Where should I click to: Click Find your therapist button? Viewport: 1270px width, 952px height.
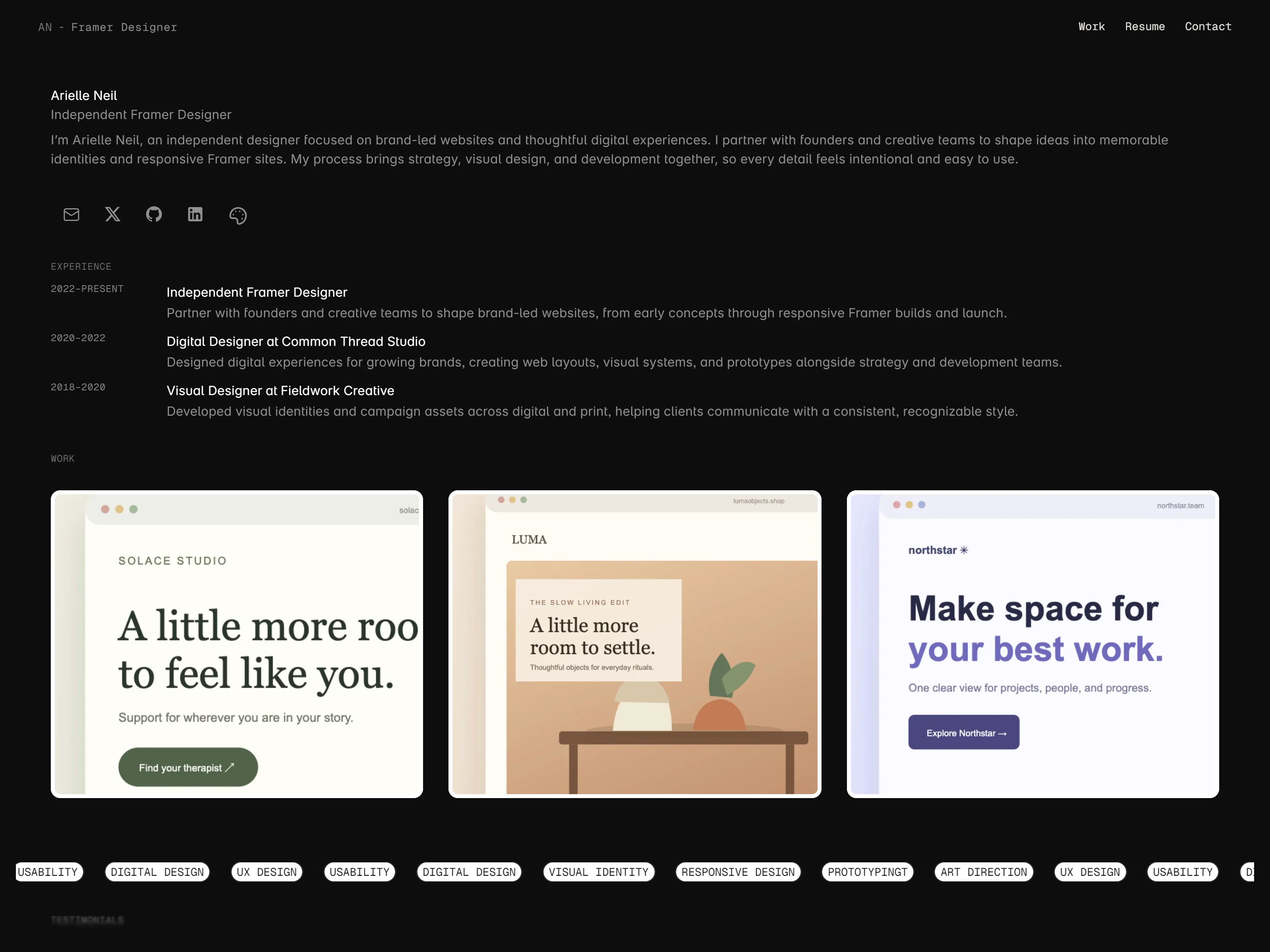[188, 767]
